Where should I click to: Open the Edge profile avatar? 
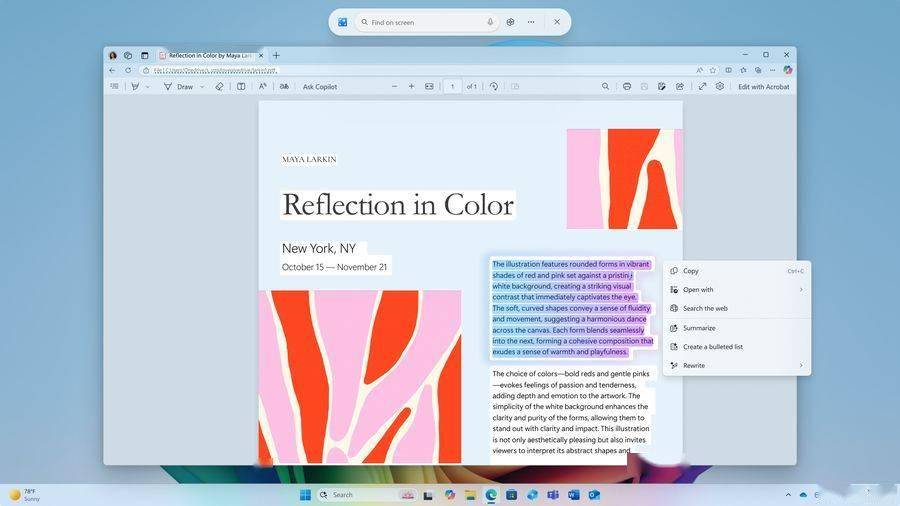pyautogui.click(x=113, y=56)
